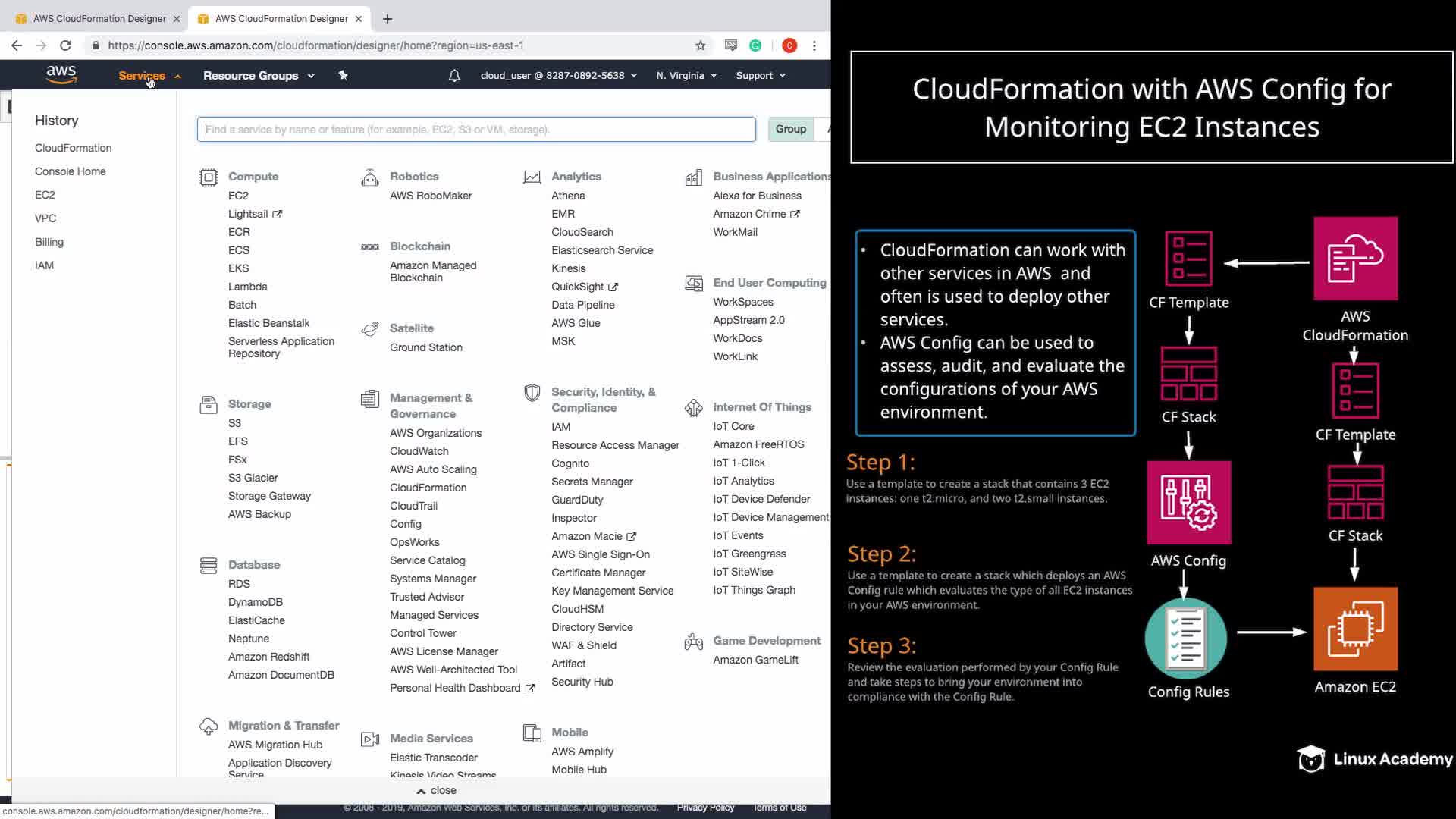
Task: Click the Storage category icon
Action: pyautogui.click(x=208, y=404)
